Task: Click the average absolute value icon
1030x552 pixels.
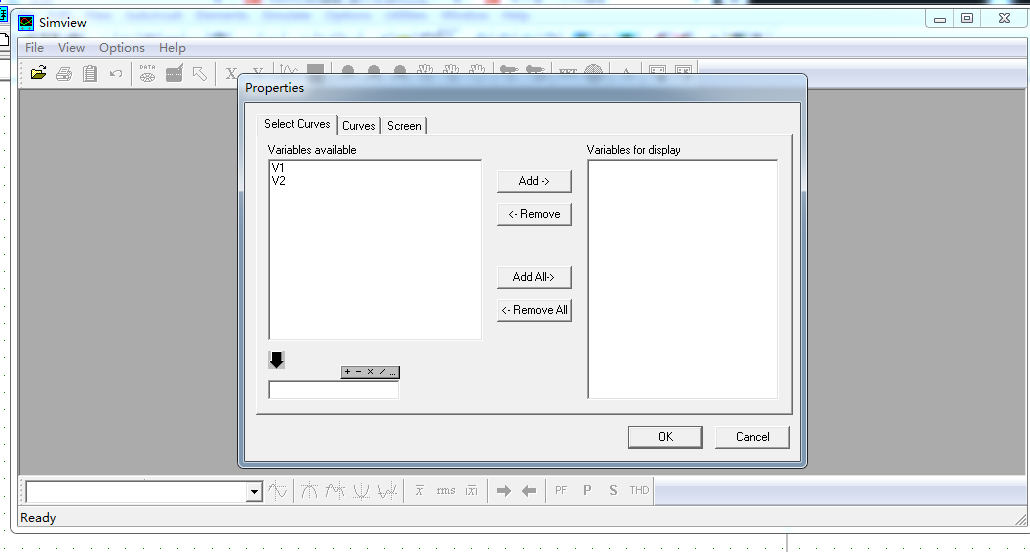Action: (472, 490)
